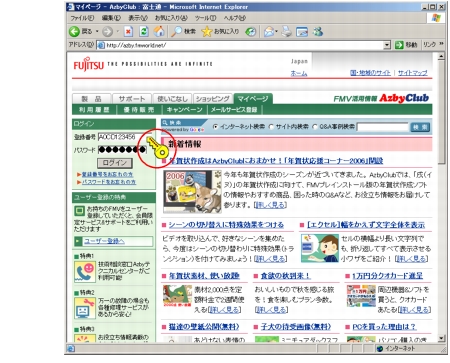Select the Q&A事例検索 radio button
Image resolution: width=450 pixels, height=363 pixels.
[315, 127]
